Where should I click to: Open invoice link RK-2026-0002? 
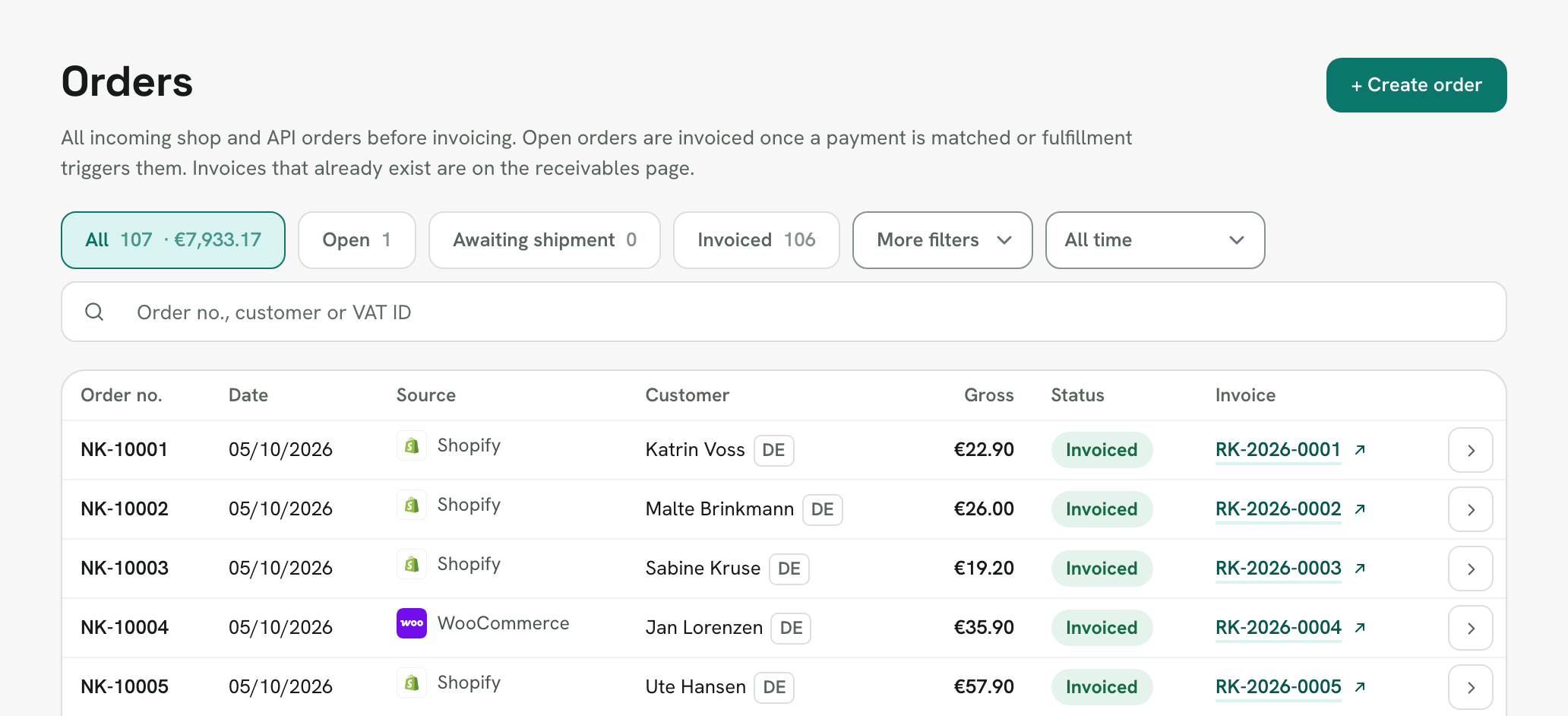pos(1278,509)
